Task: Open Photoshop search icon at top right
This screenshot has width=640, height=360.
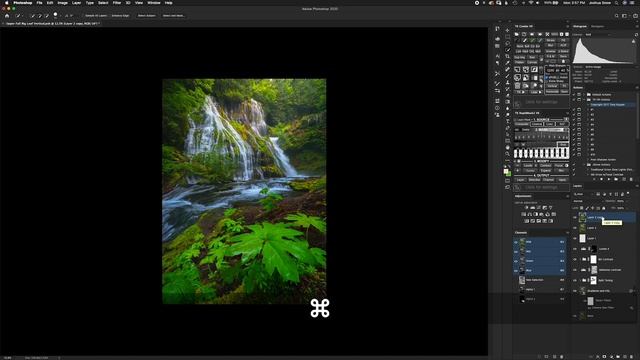Action: click(x=616, y=16)
